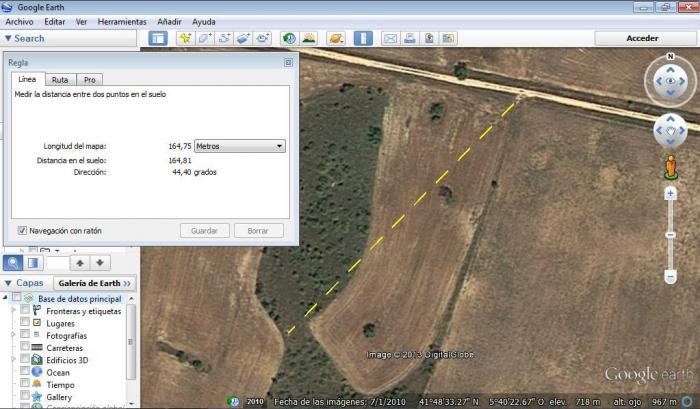Print the current view

409,38
